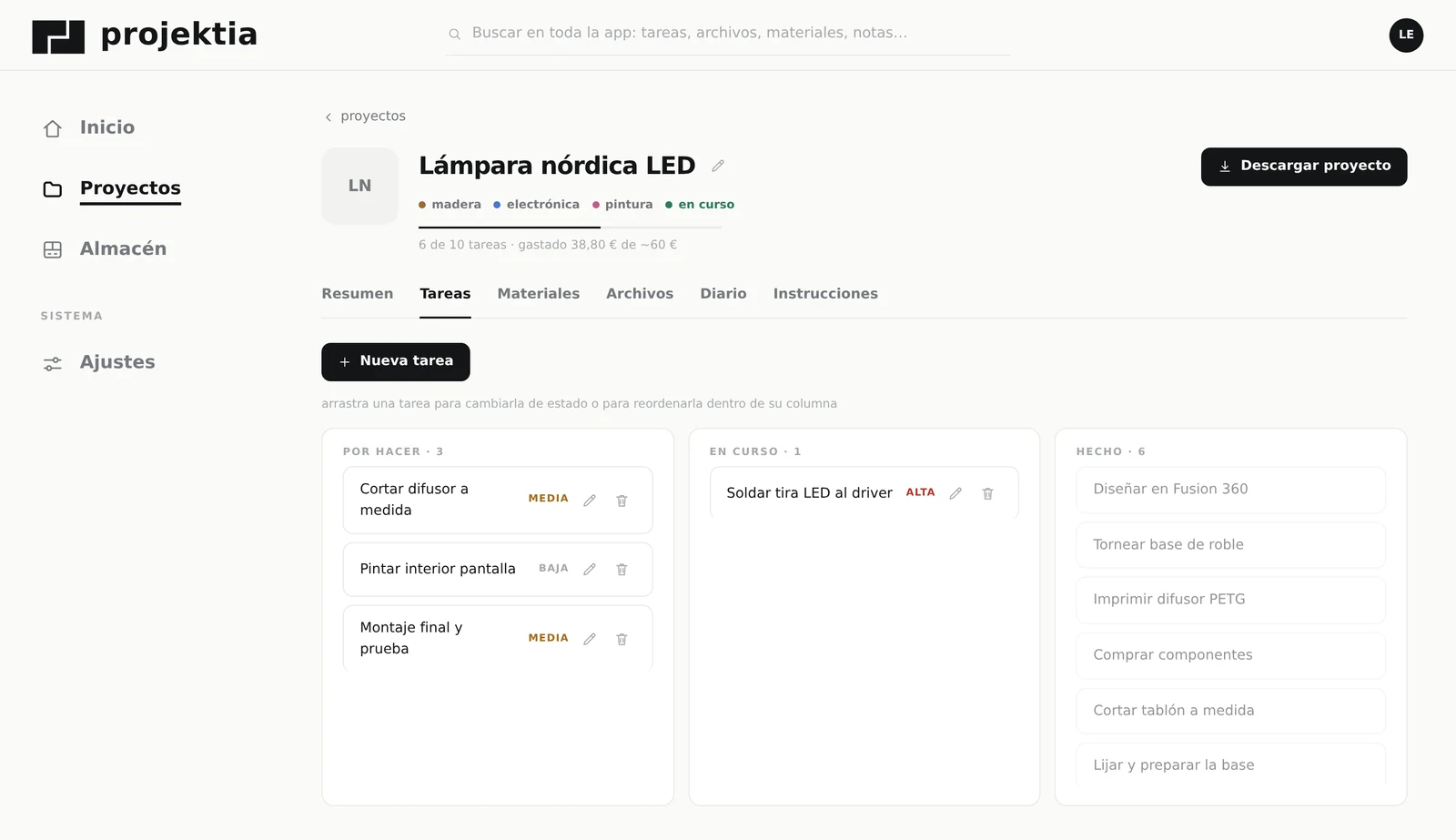Open the Comprar componentes task
This screenshot has width=1456, height=840.
point(1230,655)
